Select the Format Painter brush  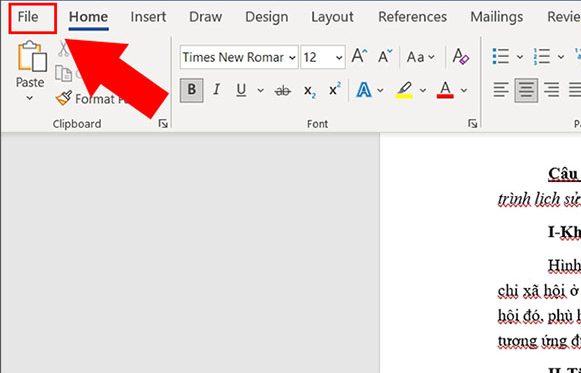64,99
